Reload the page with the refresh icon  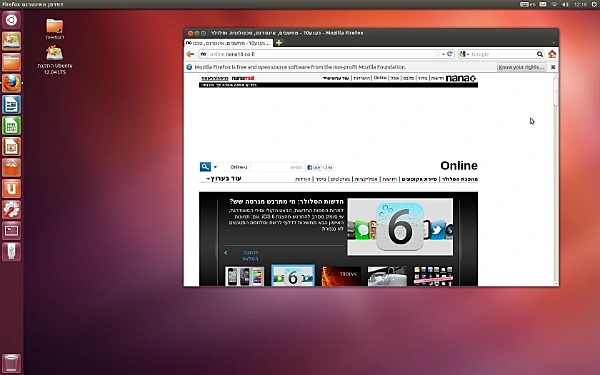(x=450, y=54)
